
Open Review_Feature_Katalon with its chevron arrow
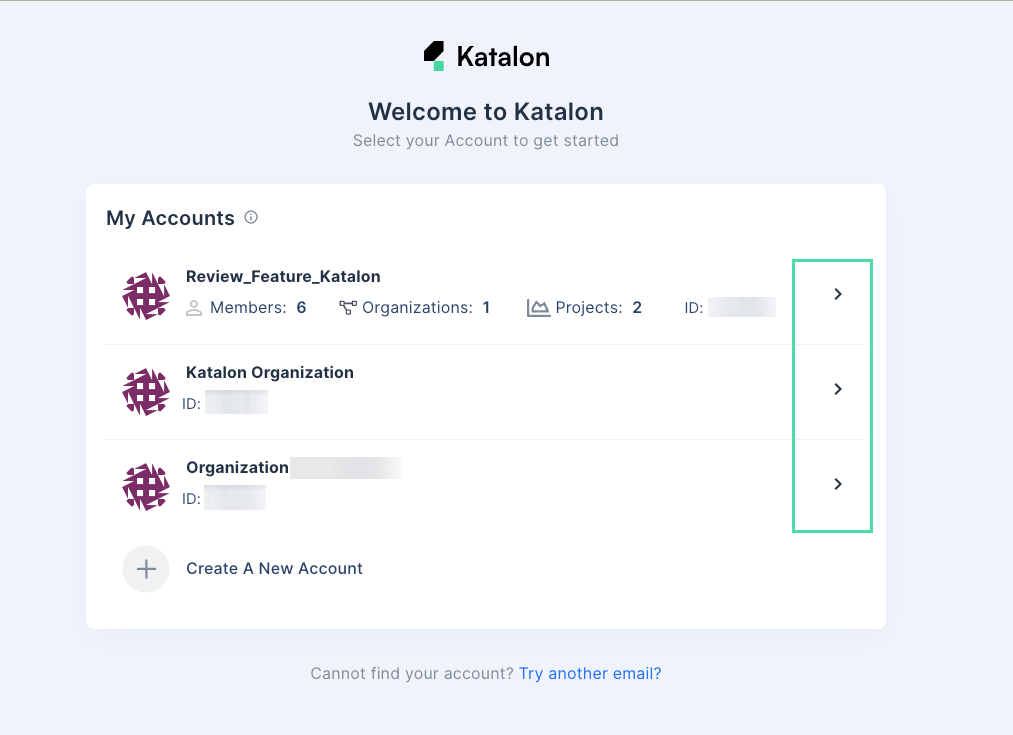point(837,294)
